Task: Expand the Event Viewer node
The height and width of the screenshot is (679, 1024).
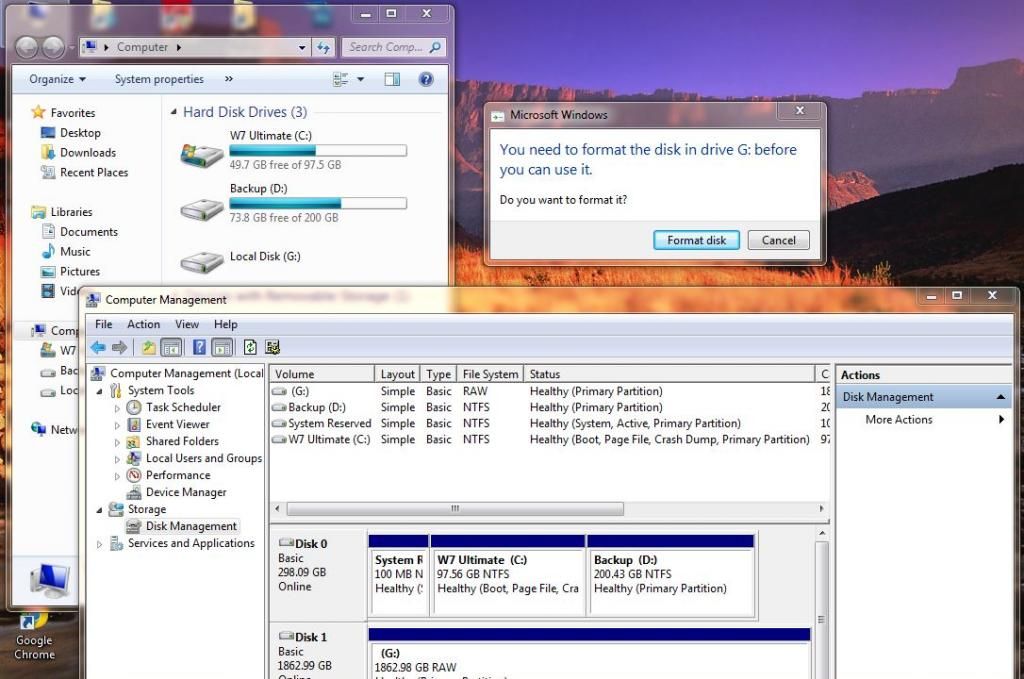Action: coord(117,425)
